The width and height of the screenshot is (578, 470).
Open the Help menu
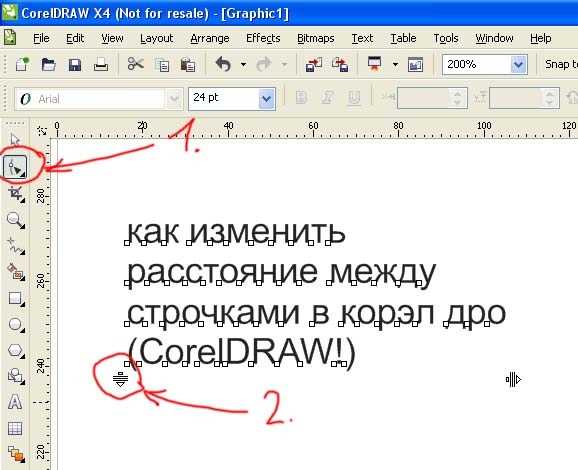pyautogui.click(x=540, y=38)
